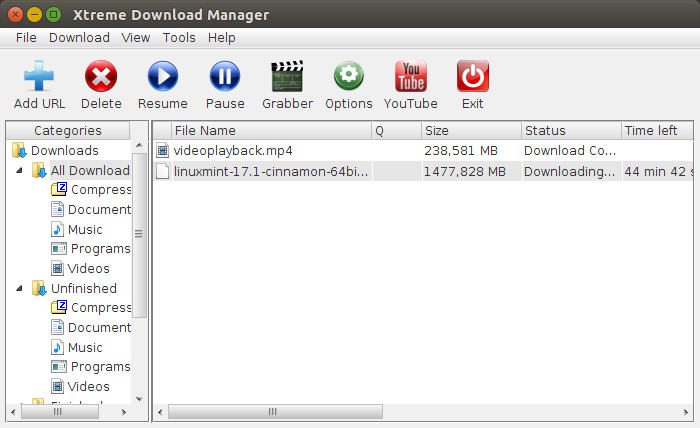The height and width of the screenshot is (428, 700).
Task: Open Options via green gear icon
Action: pos(349,76)
